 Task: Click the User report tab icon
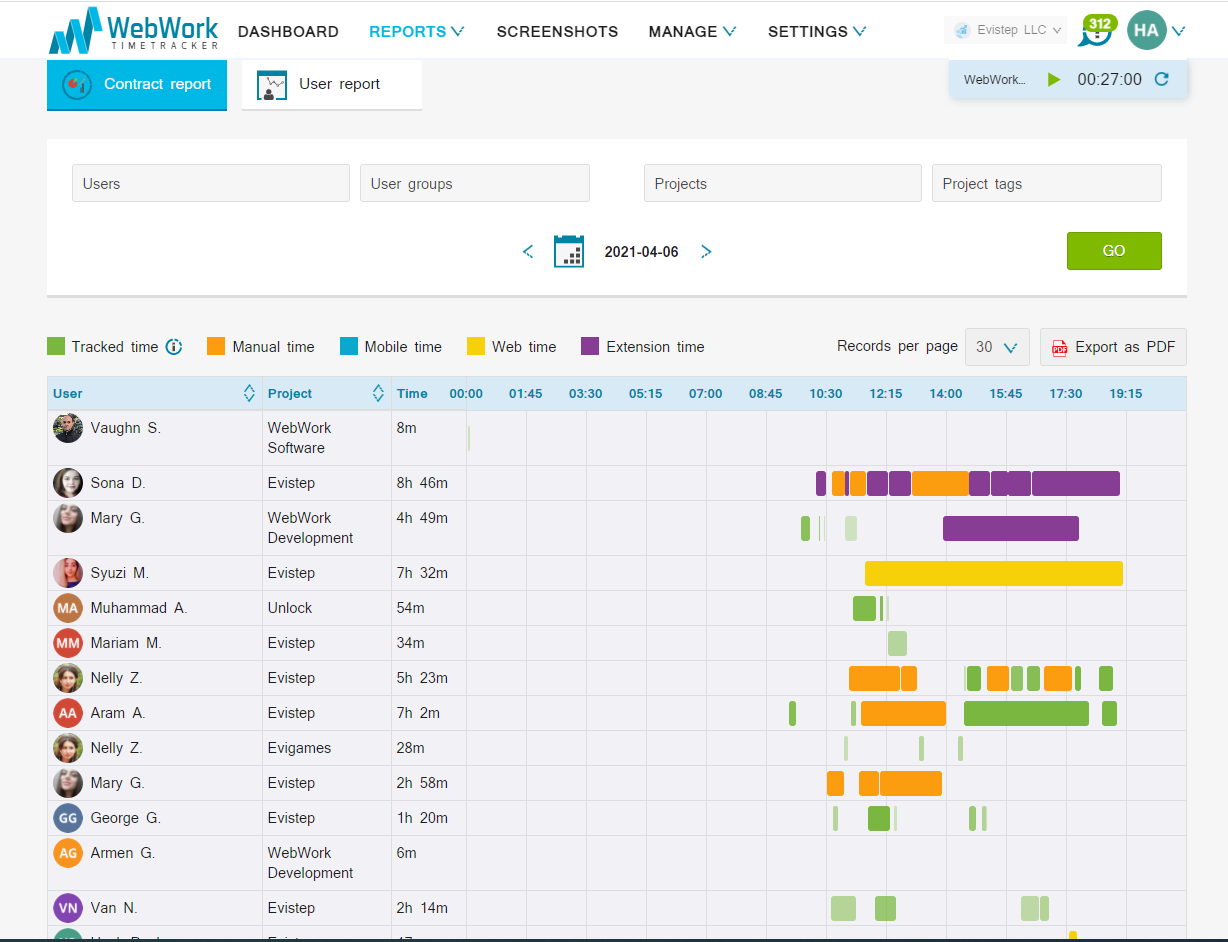tap(272, 85)
